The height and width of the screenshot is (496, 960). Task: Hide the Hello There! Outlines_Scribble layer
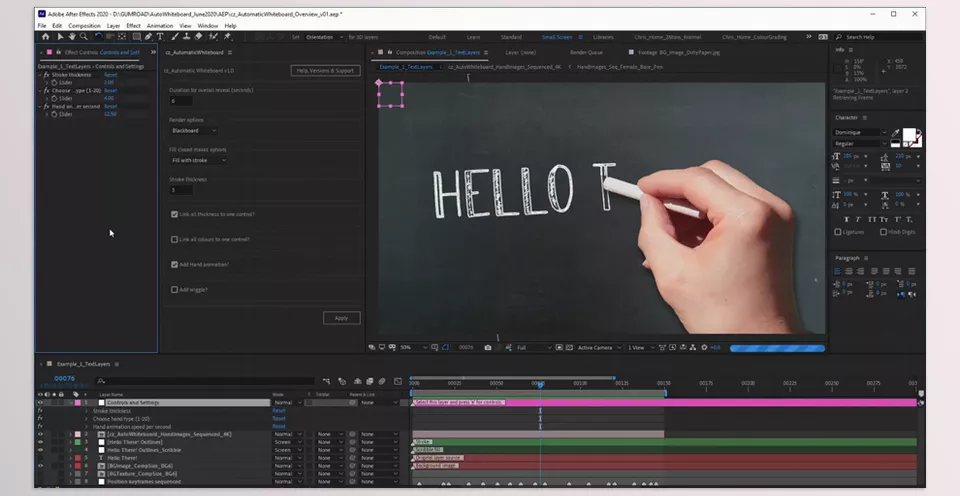coord(40,450)
